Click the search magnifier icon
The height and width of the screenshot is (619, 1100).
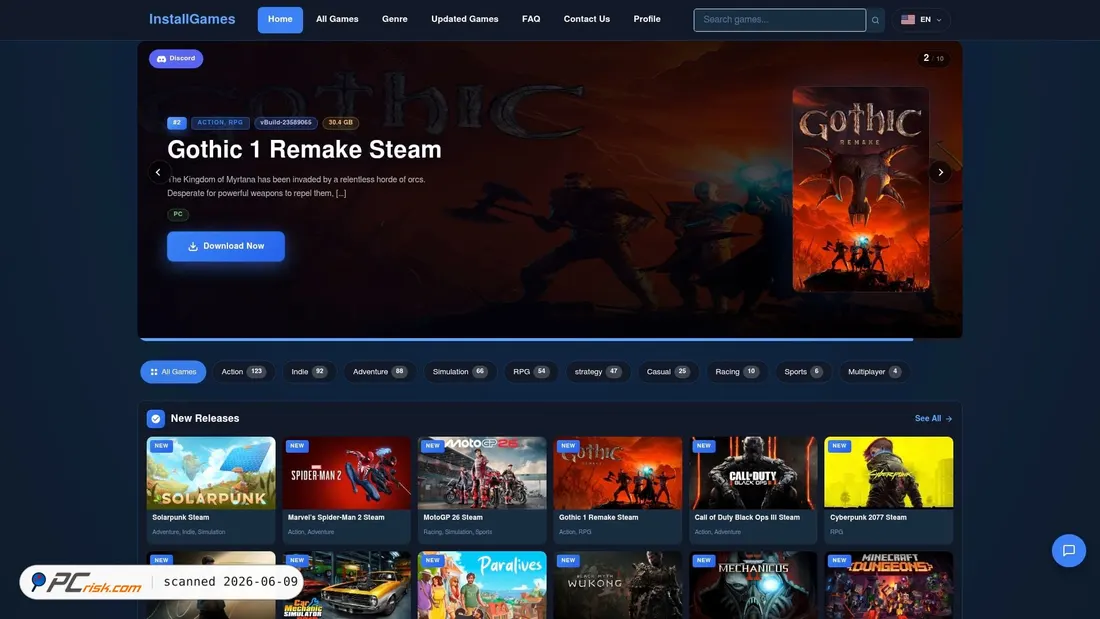875,20
